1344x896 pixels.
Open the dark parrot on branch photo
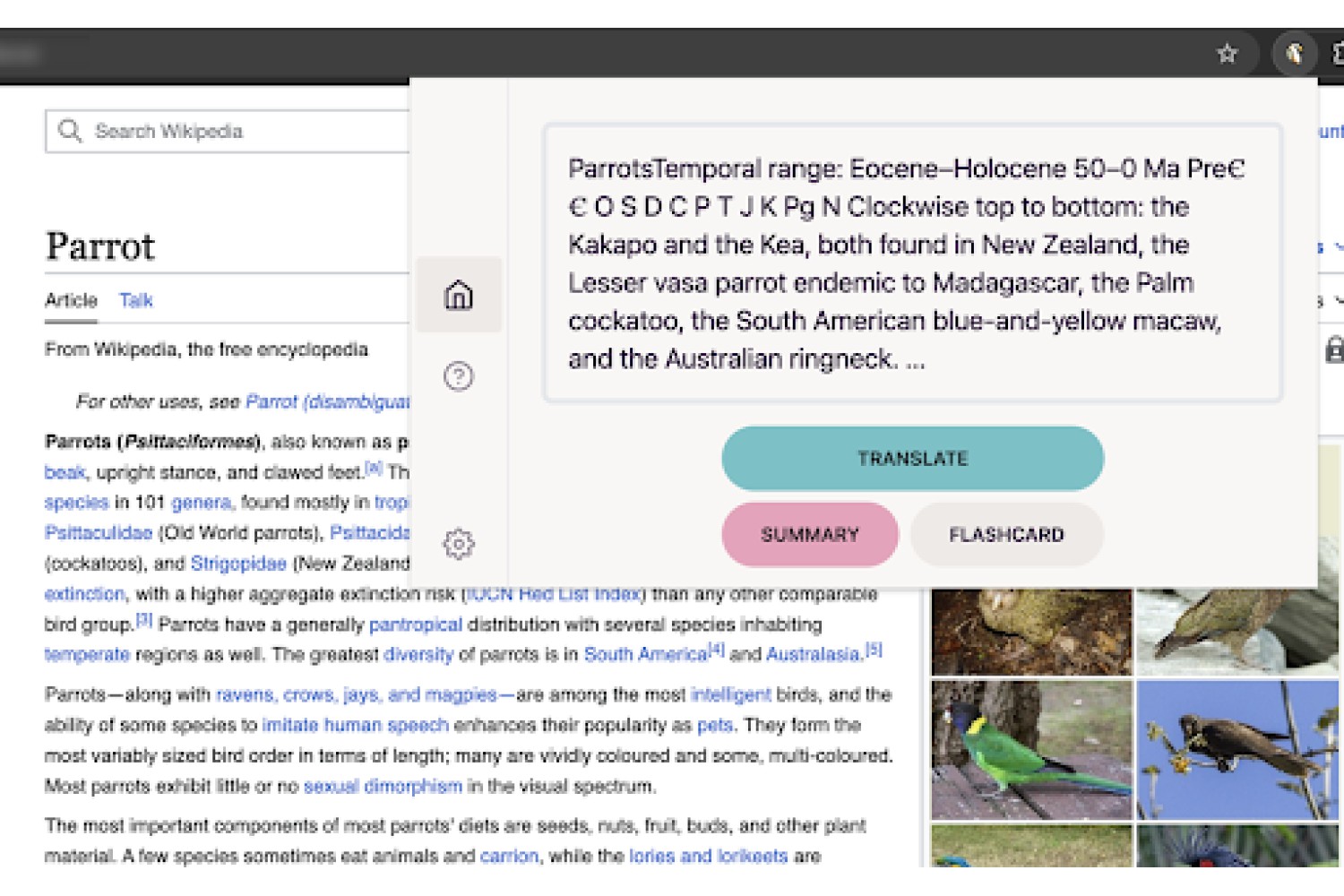tap(1237, 750)
